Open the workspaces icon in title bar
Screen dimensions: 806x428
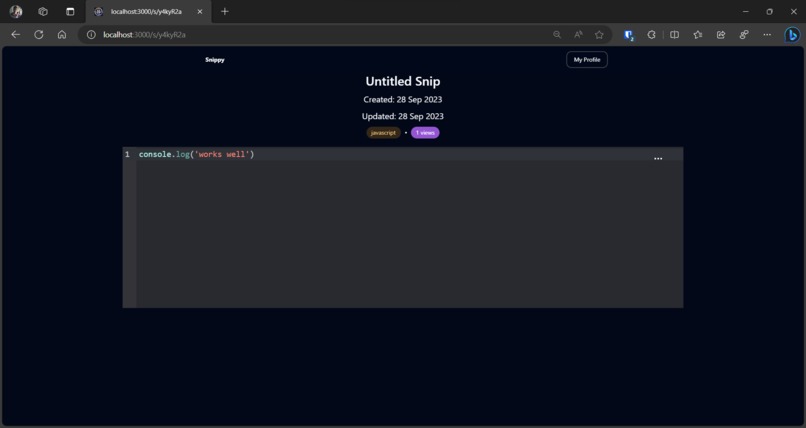43,11
